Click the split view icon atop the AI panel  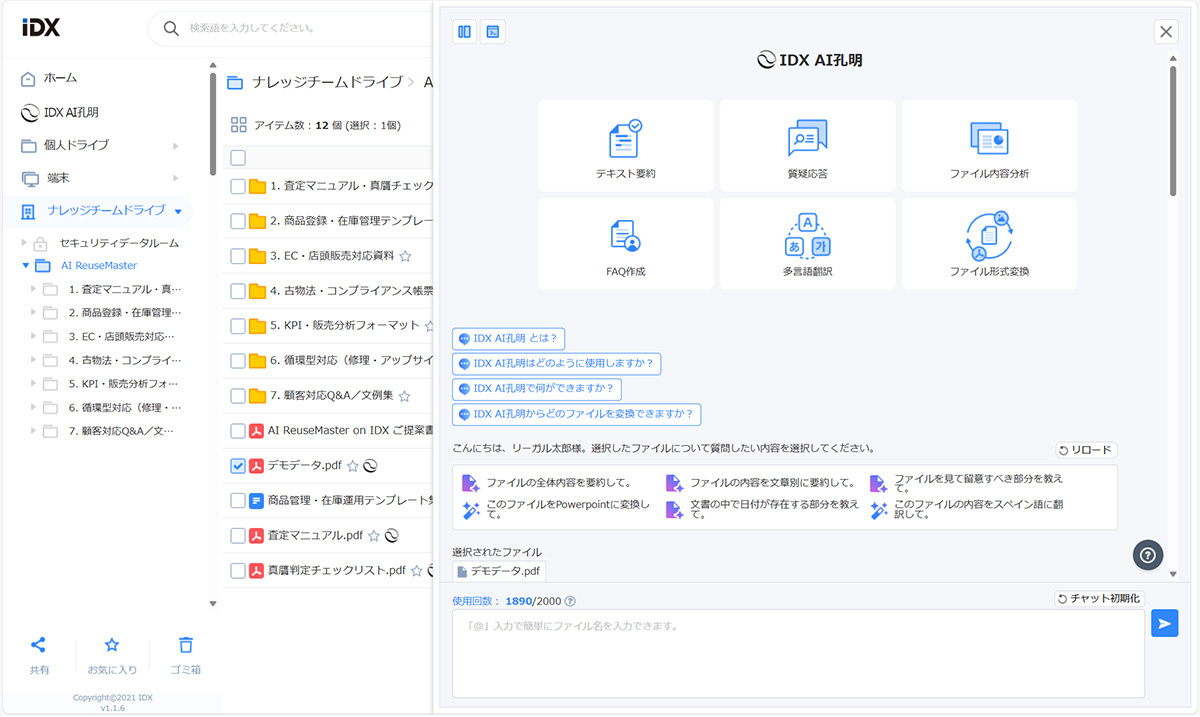(x=464, y=31)
